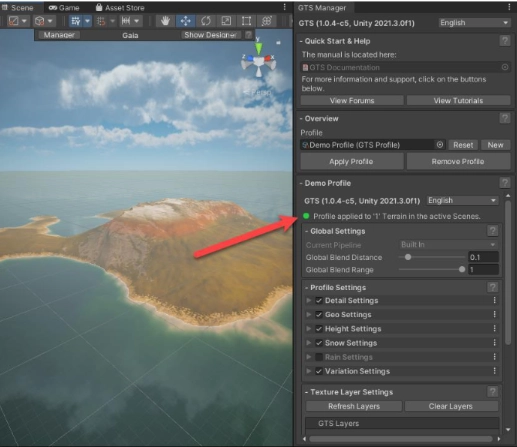Expand the Variation Settings foldout
The image size is (517, 447).
[309, 371]
